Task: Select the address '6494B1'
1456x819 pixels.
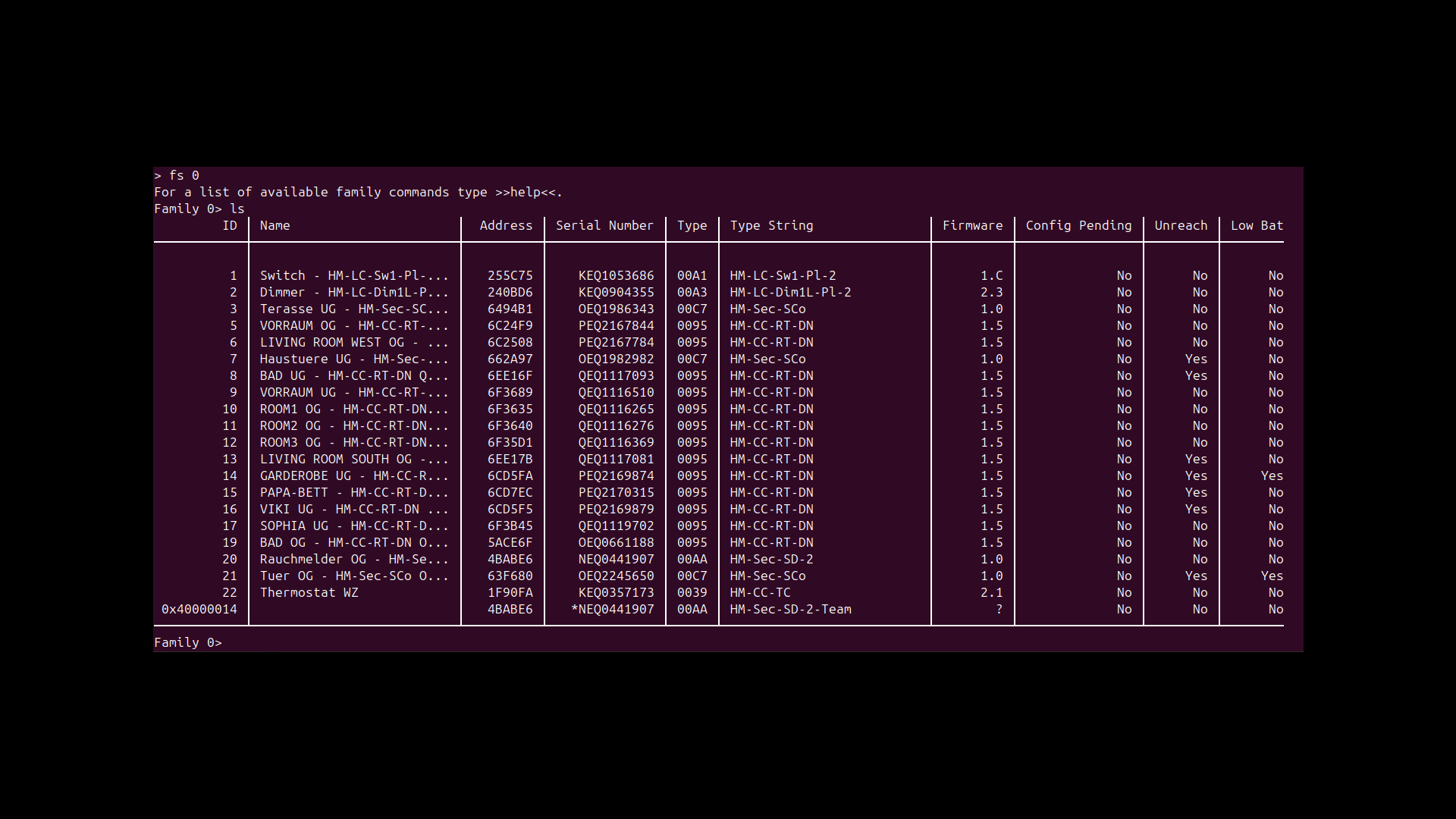Action: pos(510,309)
